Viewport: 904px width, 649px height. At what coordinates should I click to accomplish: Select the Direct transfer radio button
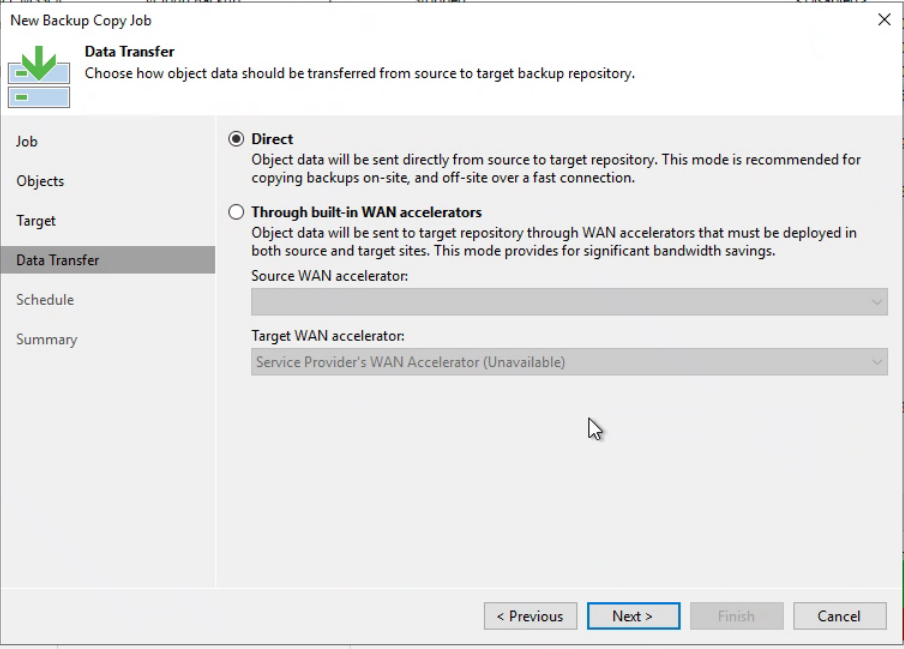tap(236, 139)
